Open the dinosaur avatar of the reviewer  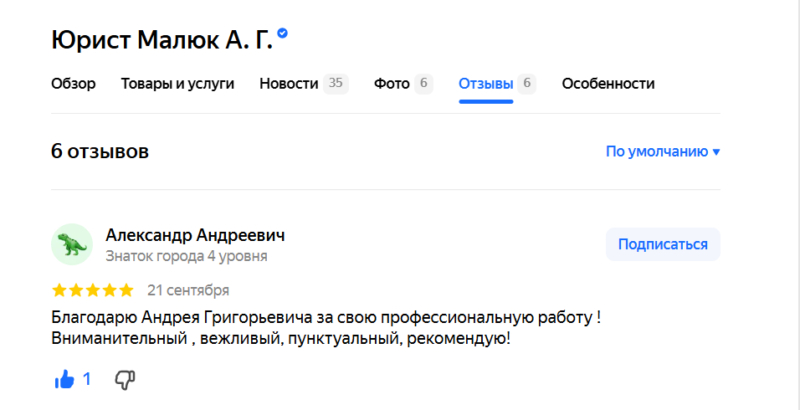(x=71, y=244)
